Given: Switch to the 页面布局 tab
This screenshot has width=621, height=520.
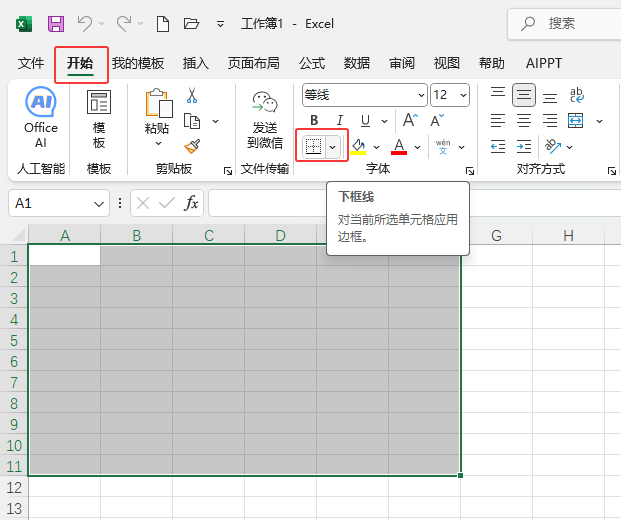Looking at the screenshot, I should [x=253, y=63].
